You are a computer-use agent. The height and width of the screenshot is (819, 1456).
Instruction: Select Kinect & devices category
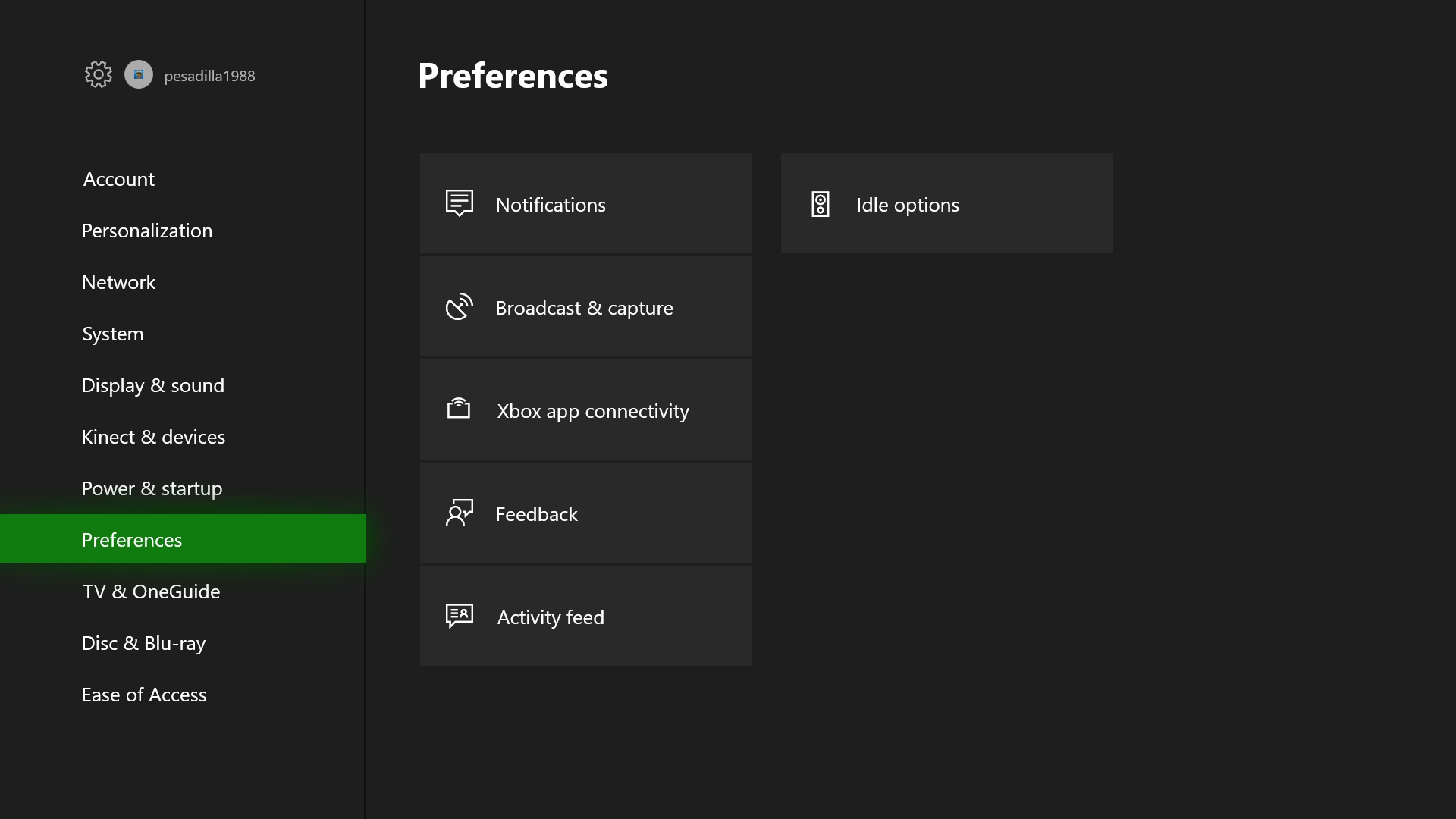[154, 437]
